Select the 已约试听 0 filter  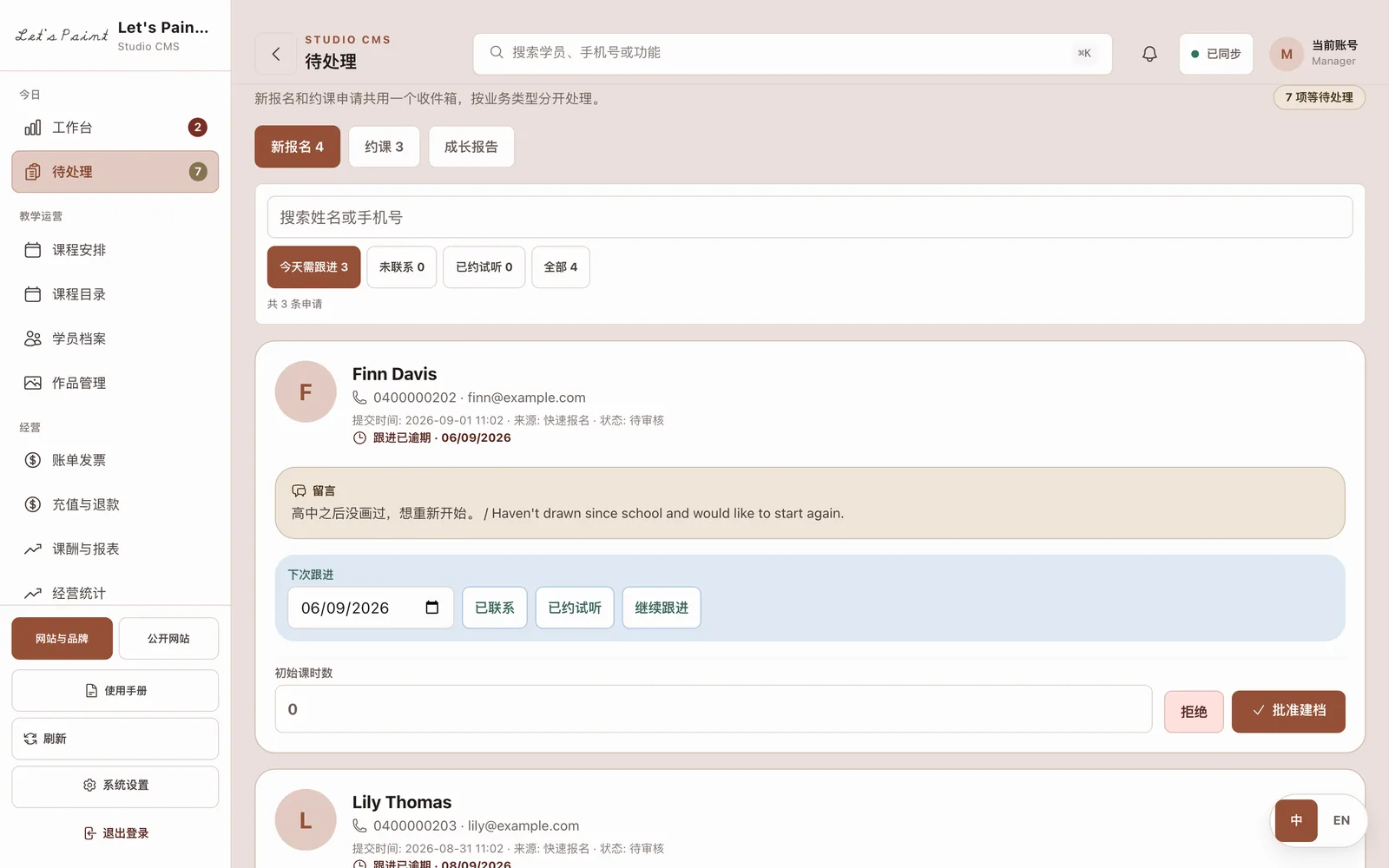click(x=484, y=267)
